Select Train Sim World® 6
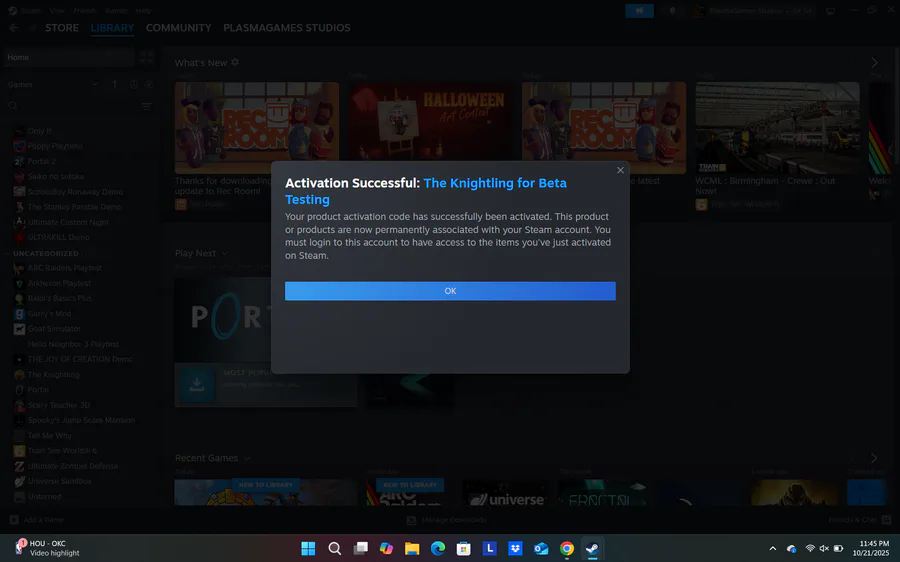This screenshot has width=900, height=562. (x=62, y=451)
